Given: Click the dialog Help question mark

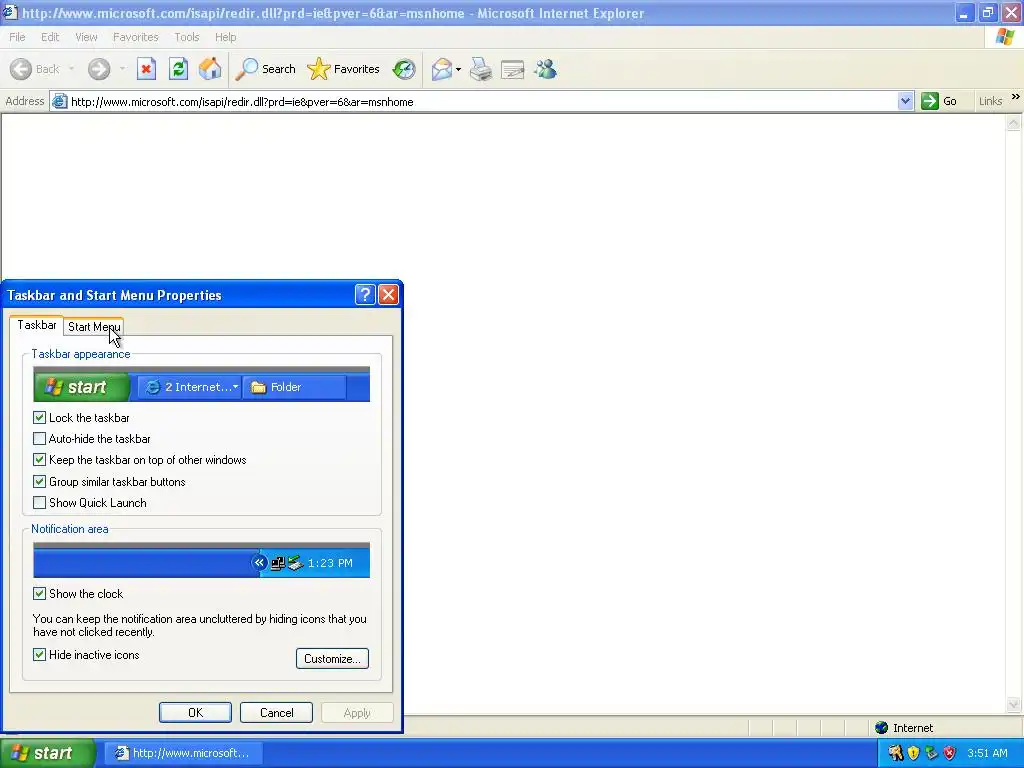Looking at the screenshot, I should [x=365, y=295].
